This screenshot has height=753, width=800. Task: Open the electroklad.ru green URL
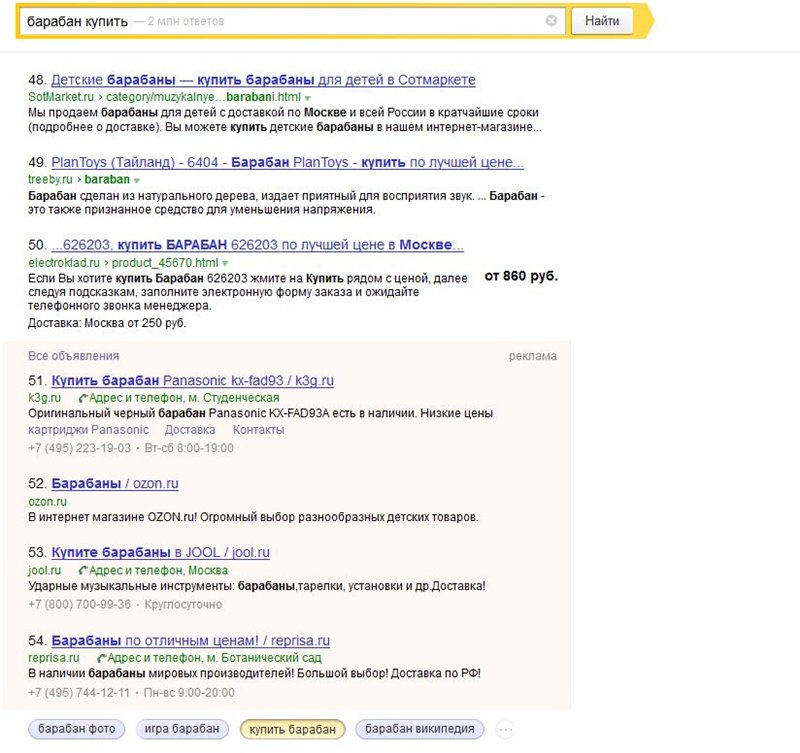point(64,263)
